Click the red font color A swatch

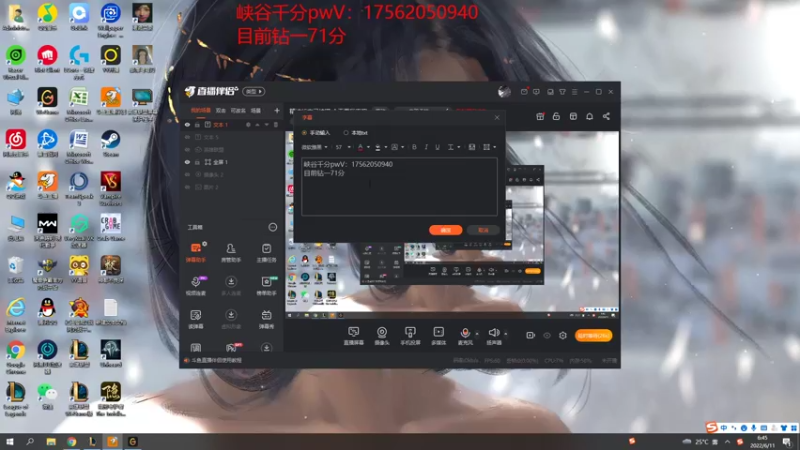pyautogui.click(x=360, y=147)
